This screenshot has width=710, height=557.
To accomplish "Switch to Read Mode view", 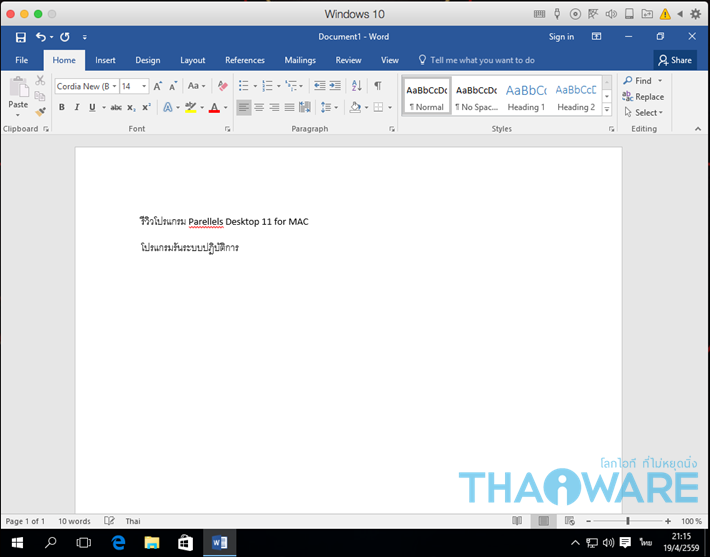I will (517, 521).
